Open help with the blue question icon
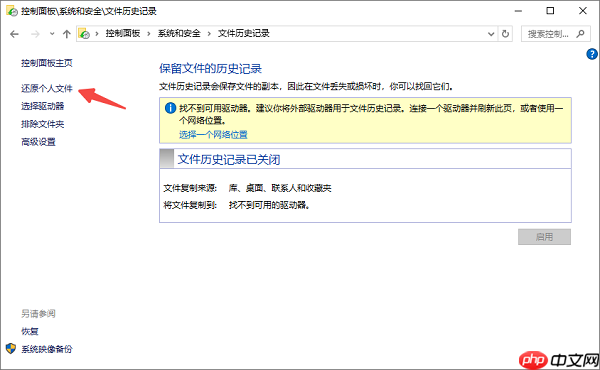The image size is (600, 370). (x=592, y=54)
